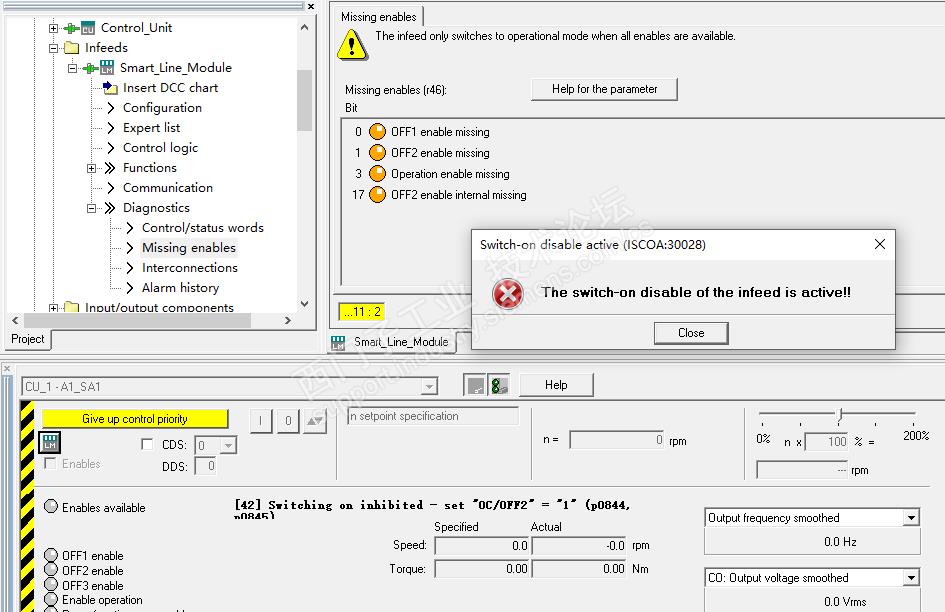The height and width of the screenshot is (612, 945).
Task: Open the Output frequency smoothed dropdown
Action: pyautogui.click(x=911, y=518)
